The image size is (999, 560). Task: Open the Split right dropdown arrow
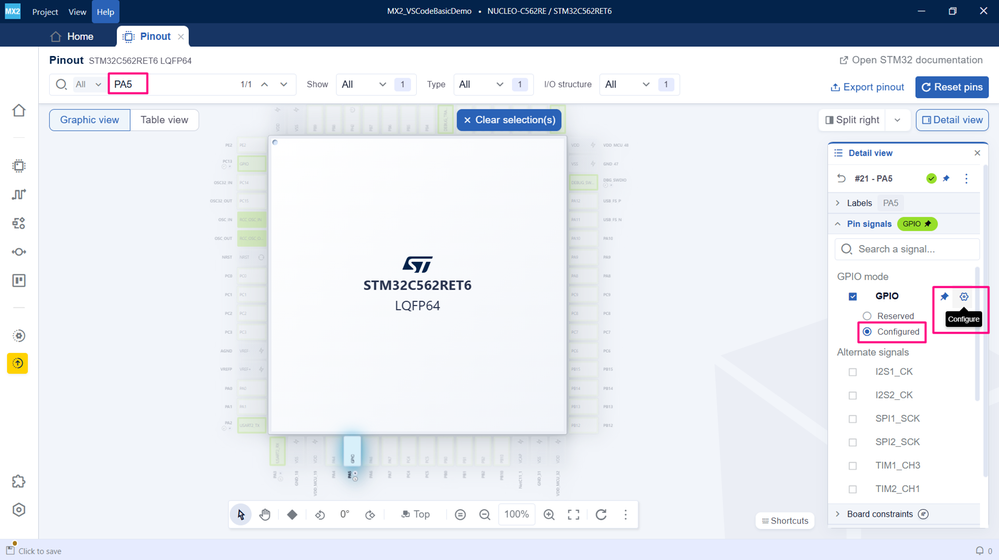[898, 120]
